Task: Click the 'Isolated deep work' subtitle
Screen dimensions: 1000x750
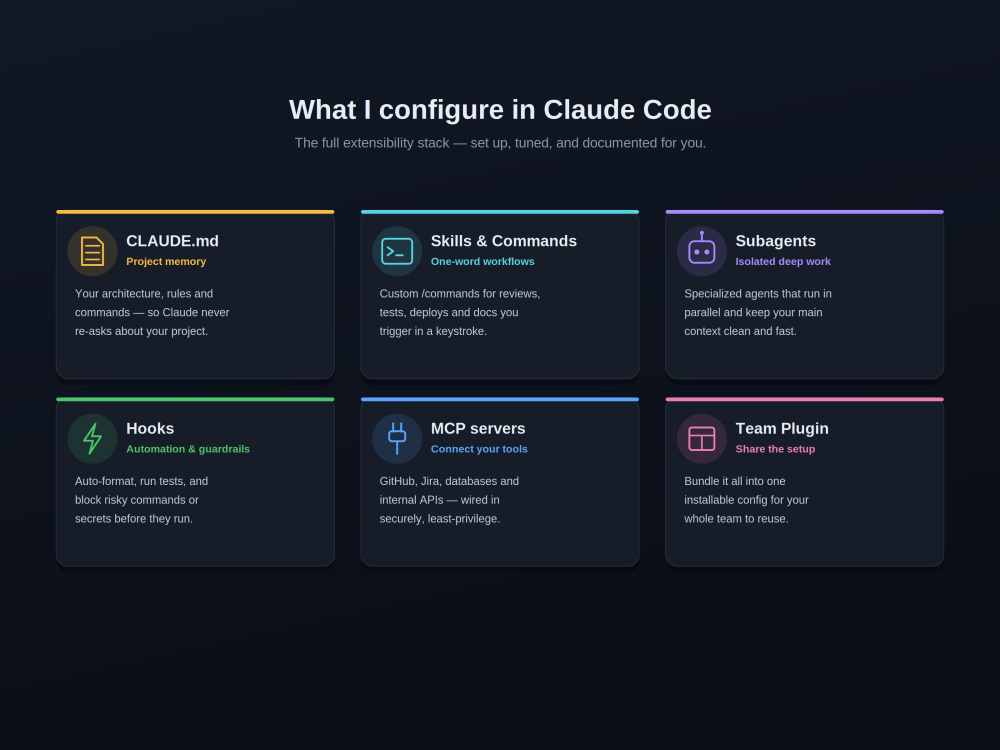Action: click(783, 261)
